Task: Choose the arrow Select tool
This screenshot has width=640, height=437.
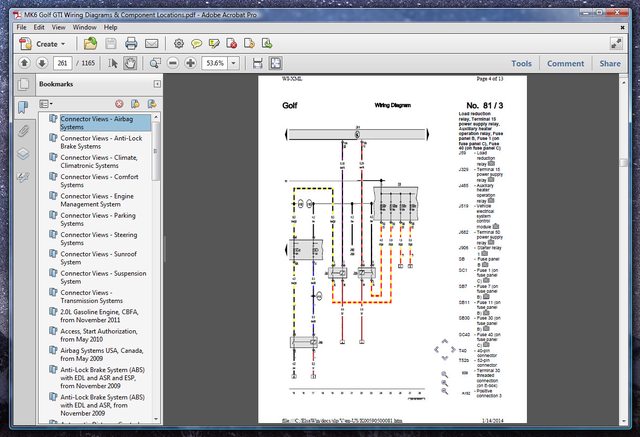Action: pos(112,63)
